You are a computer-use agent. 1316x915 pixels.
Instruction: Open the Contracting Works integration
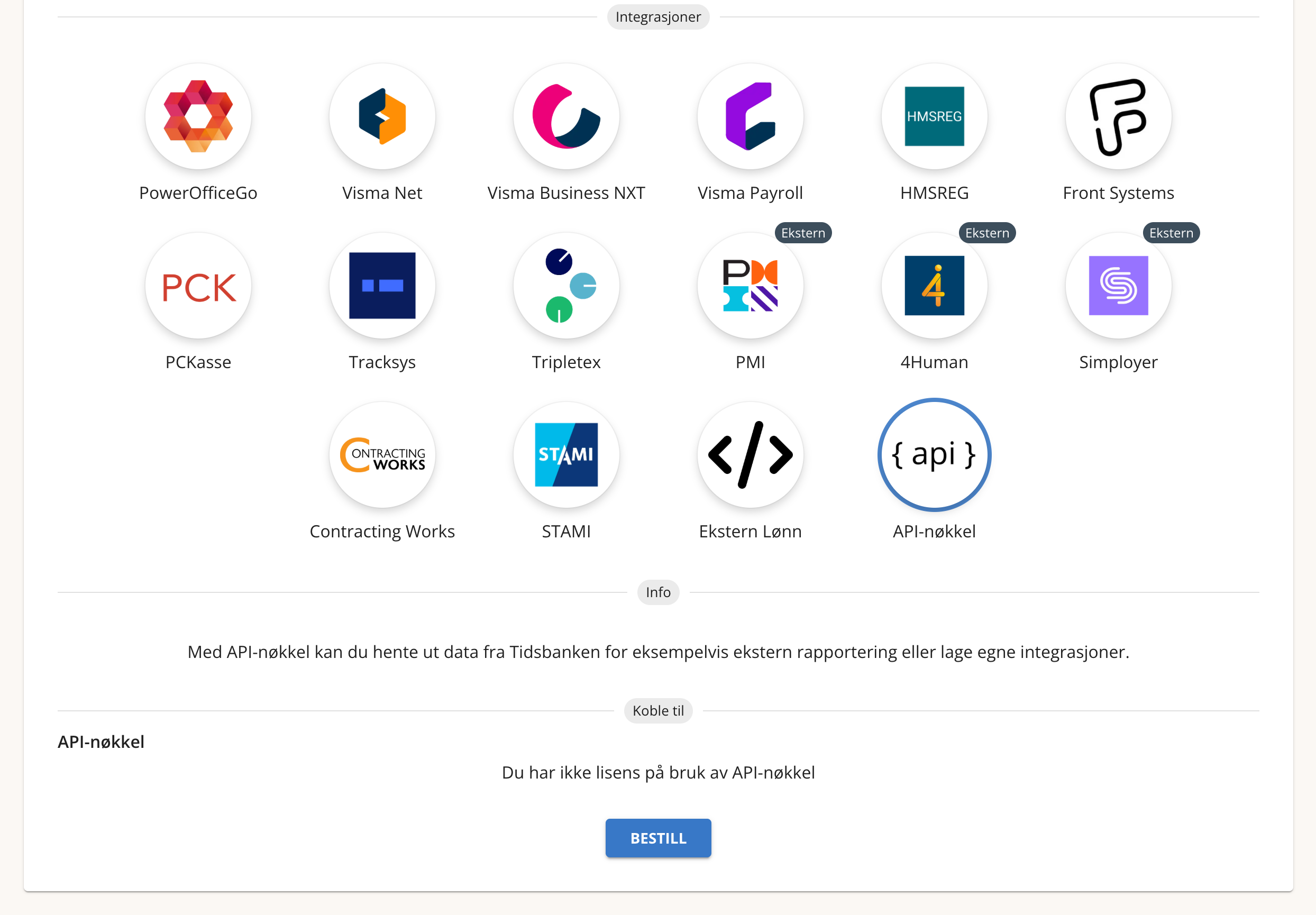pyautogui.click(x=382, y=455)
